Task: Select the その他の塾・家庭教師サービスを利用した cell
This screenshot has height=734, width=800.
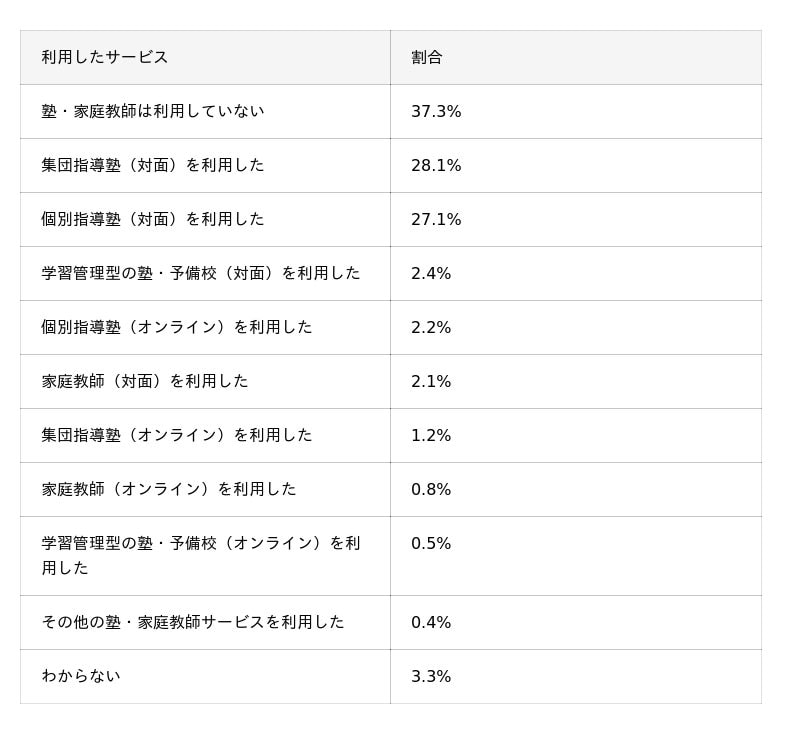Action: (193, 622)
